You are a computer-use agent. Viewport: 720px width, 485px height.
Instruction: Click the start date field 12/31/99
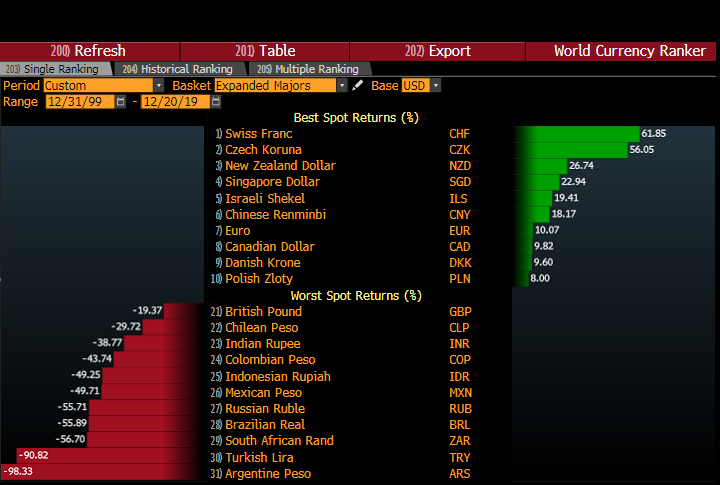pyautogui.click(x=79, y=102)
